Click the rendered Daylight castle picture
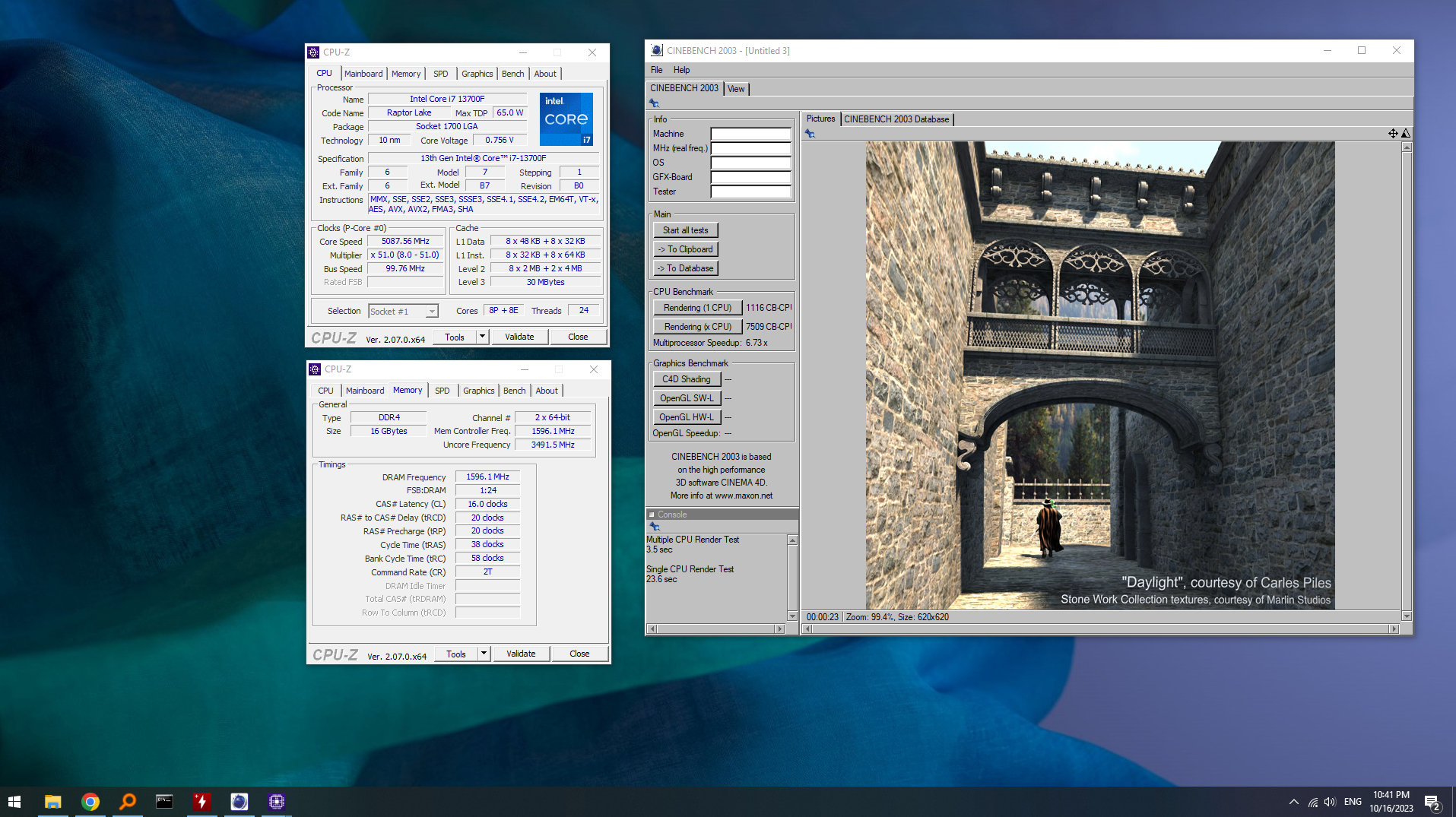The height and width of the screenshot is (817, 1456). (1100, 375)
